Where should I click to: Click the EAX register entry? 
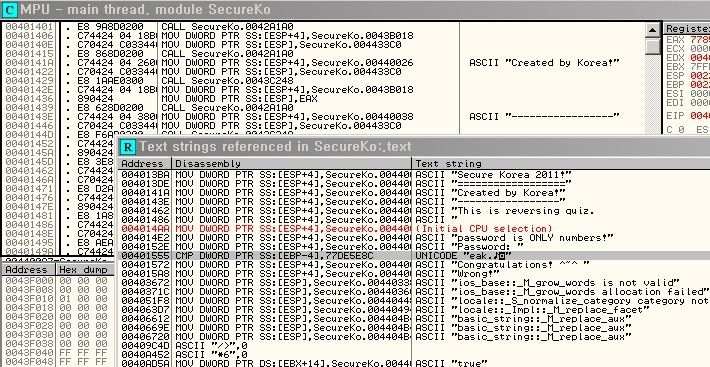[687, 40]
